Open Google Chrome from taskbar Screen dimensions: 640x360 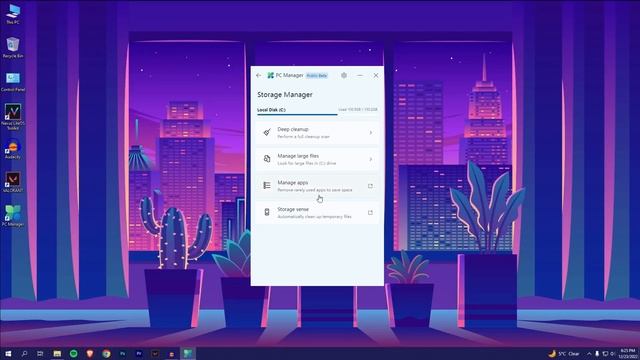coord(106,353)
